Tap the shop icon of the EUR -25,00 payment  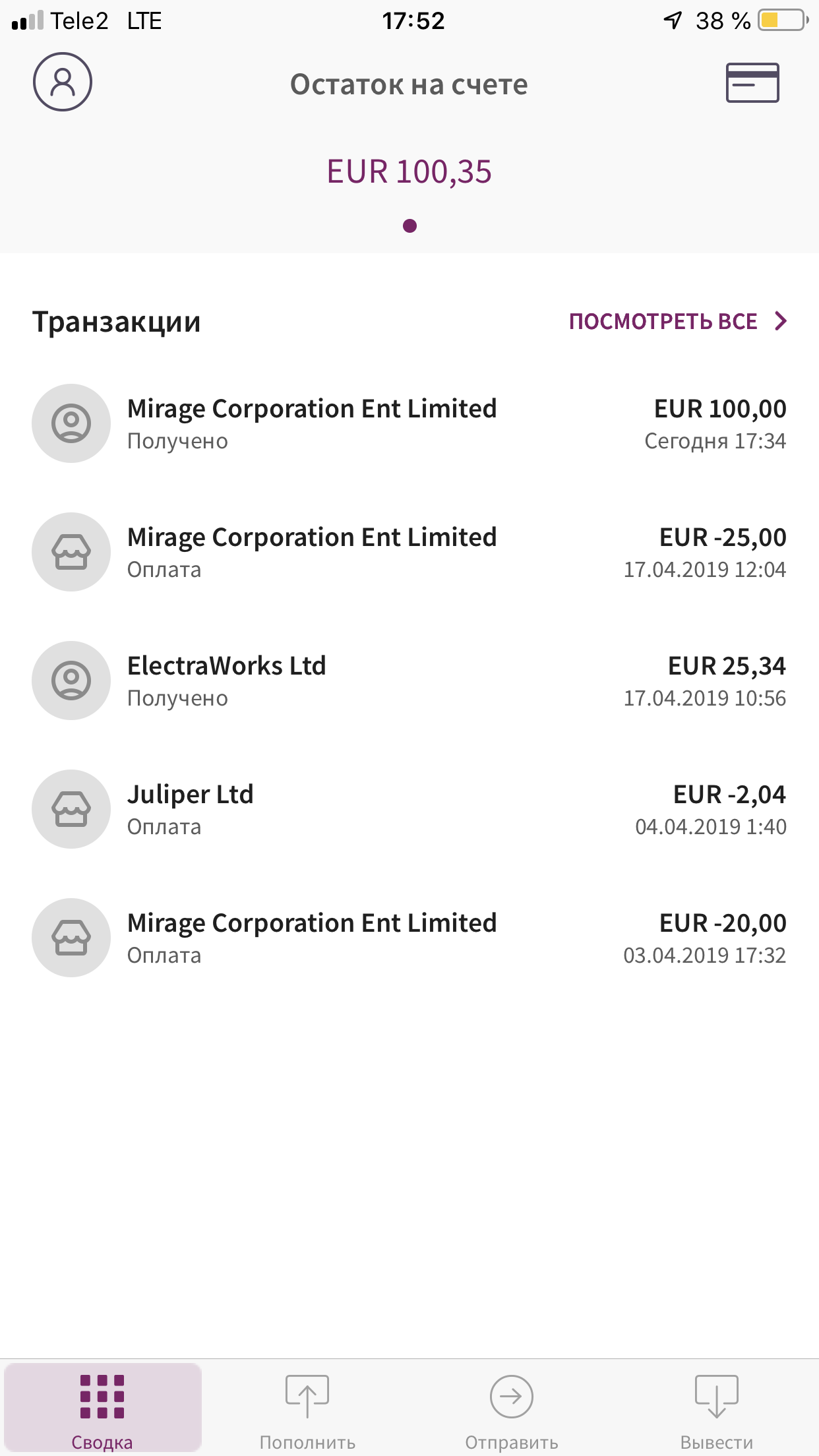(71, 552)
